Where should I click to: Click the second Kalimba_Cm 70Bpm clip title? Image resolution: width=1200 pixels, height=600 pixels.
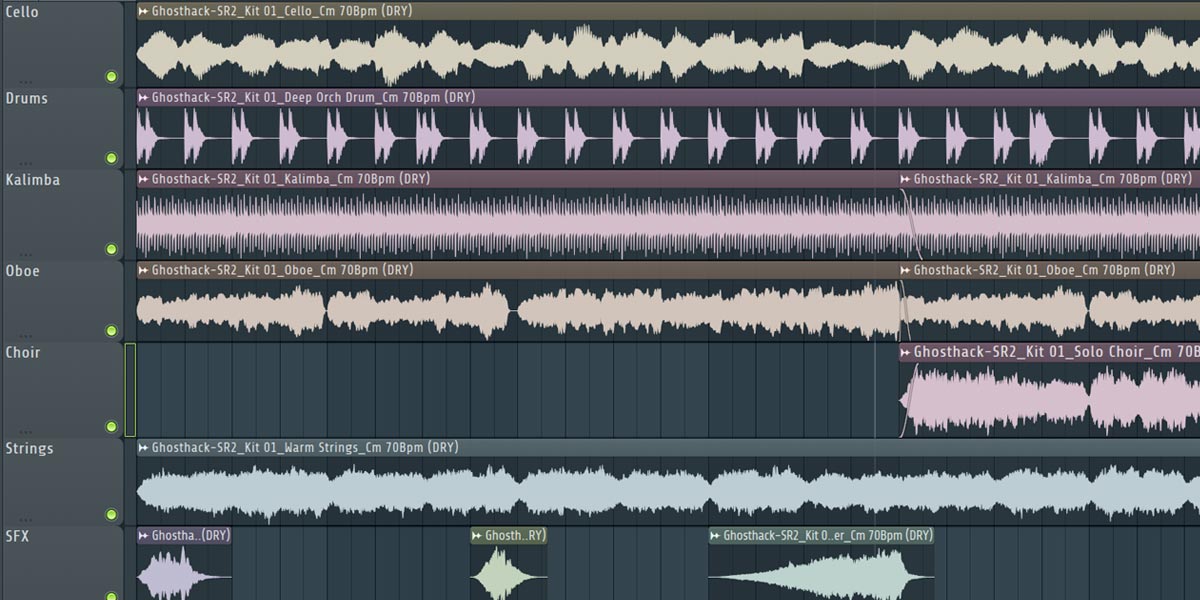pyautogui.click(x=1052, y=179)
